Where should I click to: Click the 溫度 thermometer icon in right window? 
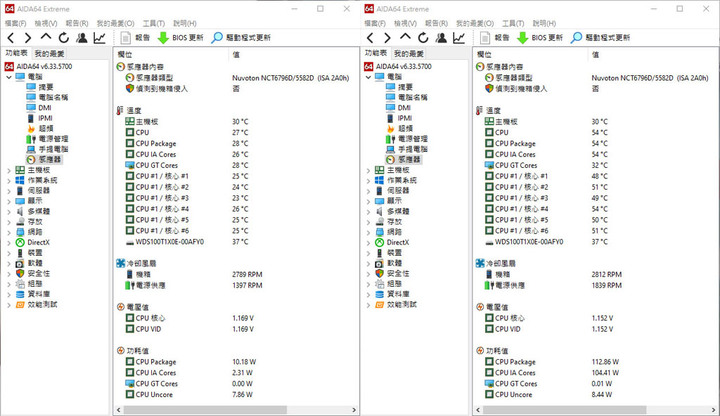479,110
